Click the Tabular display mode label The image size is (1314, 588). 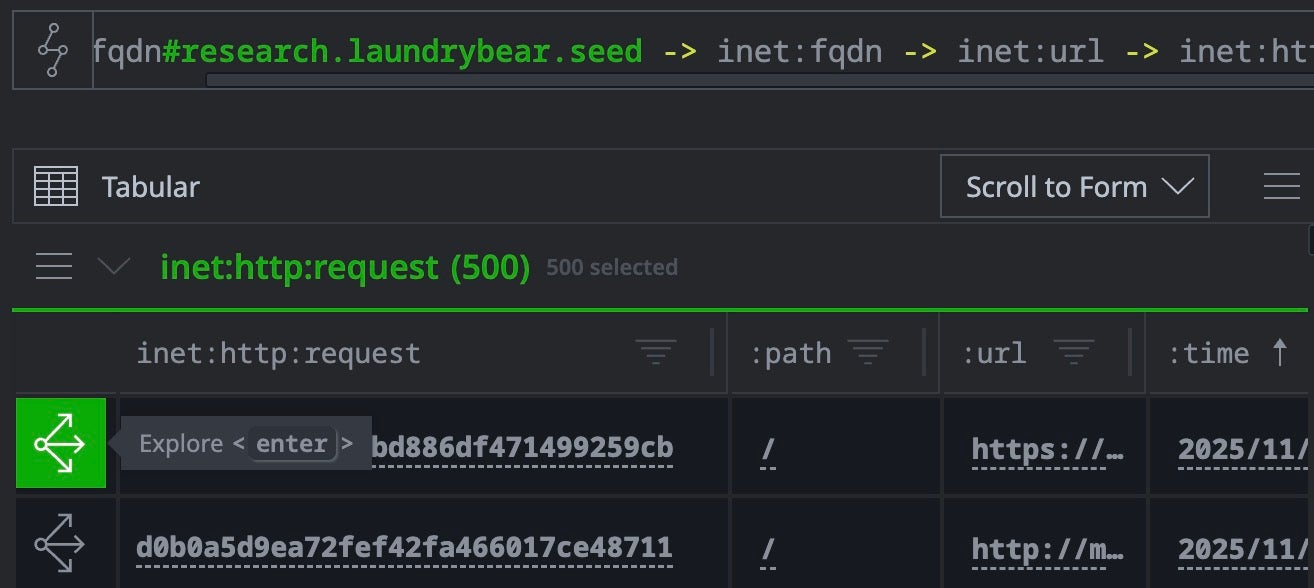(x=150, y=187)
